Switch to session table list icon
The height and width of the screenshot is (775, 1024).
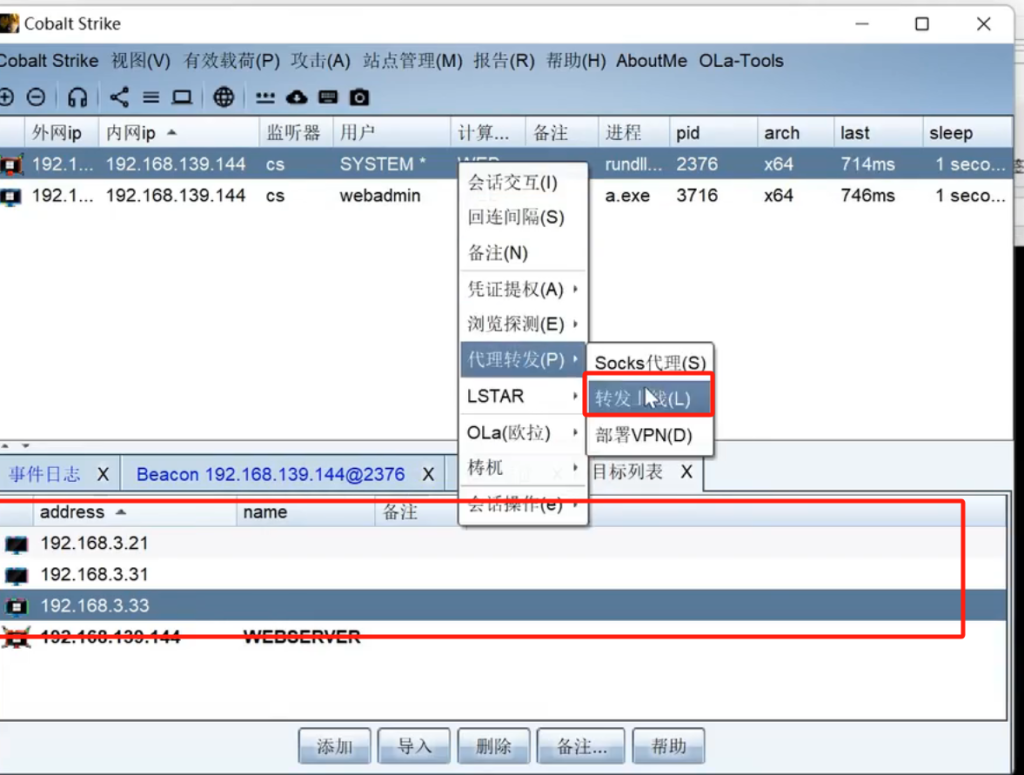[151, 97]
